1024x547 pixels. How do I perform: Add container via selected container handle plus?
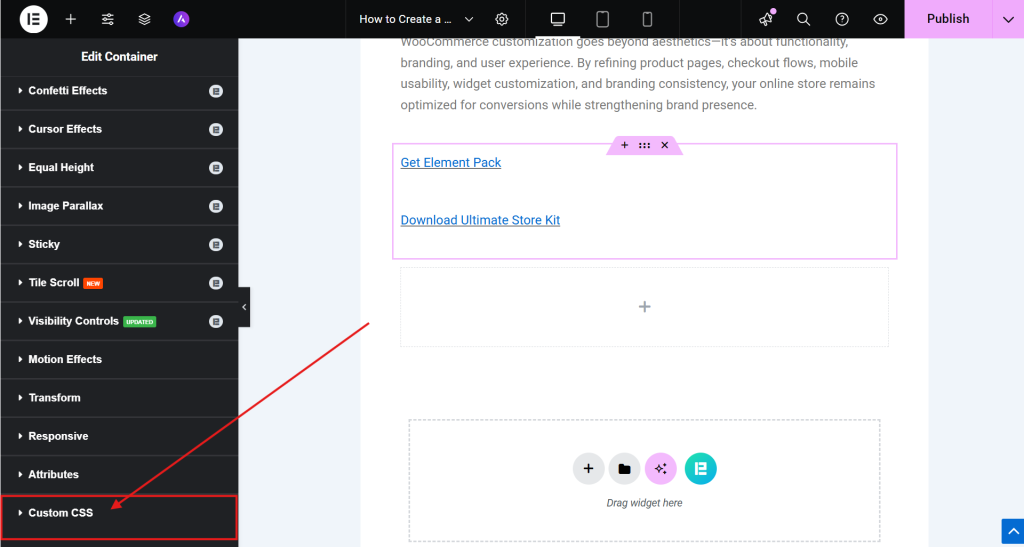click(x=624, y=145)
